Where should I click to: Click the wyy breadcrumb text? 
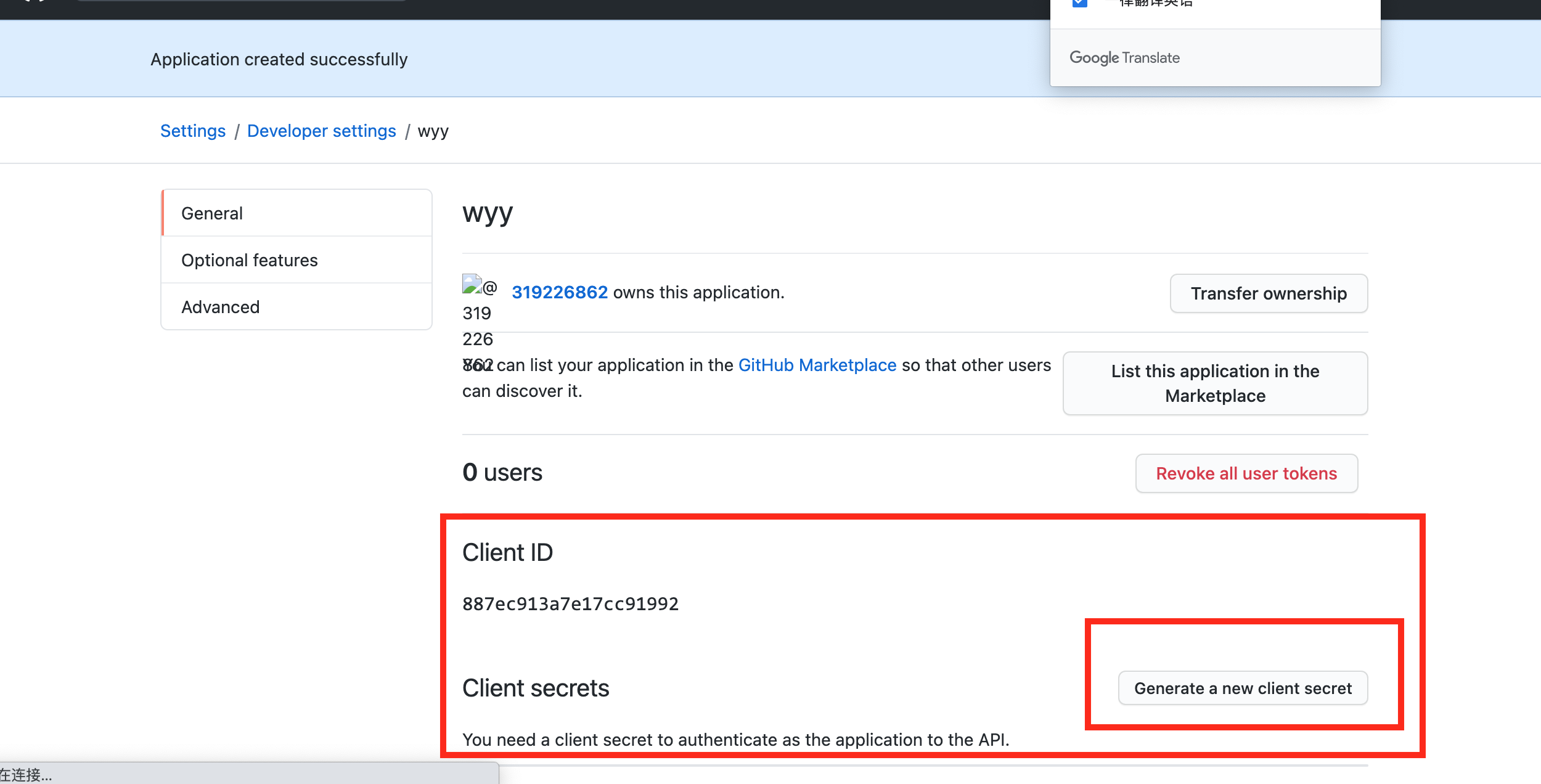pyautogui.click(x=433, y=131)
